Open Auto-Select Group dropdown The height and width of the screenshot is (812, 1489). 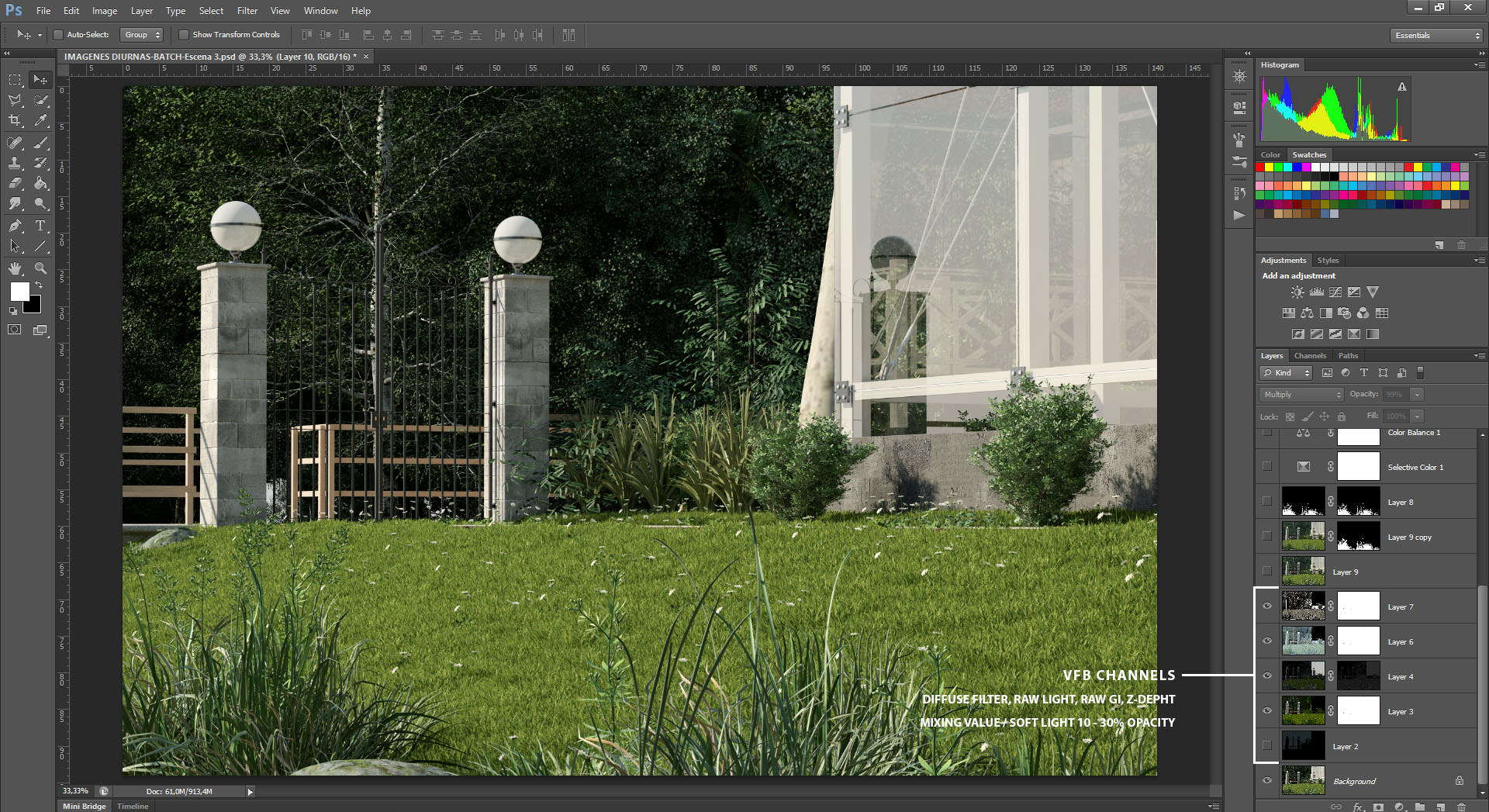[x=142, y=35]
